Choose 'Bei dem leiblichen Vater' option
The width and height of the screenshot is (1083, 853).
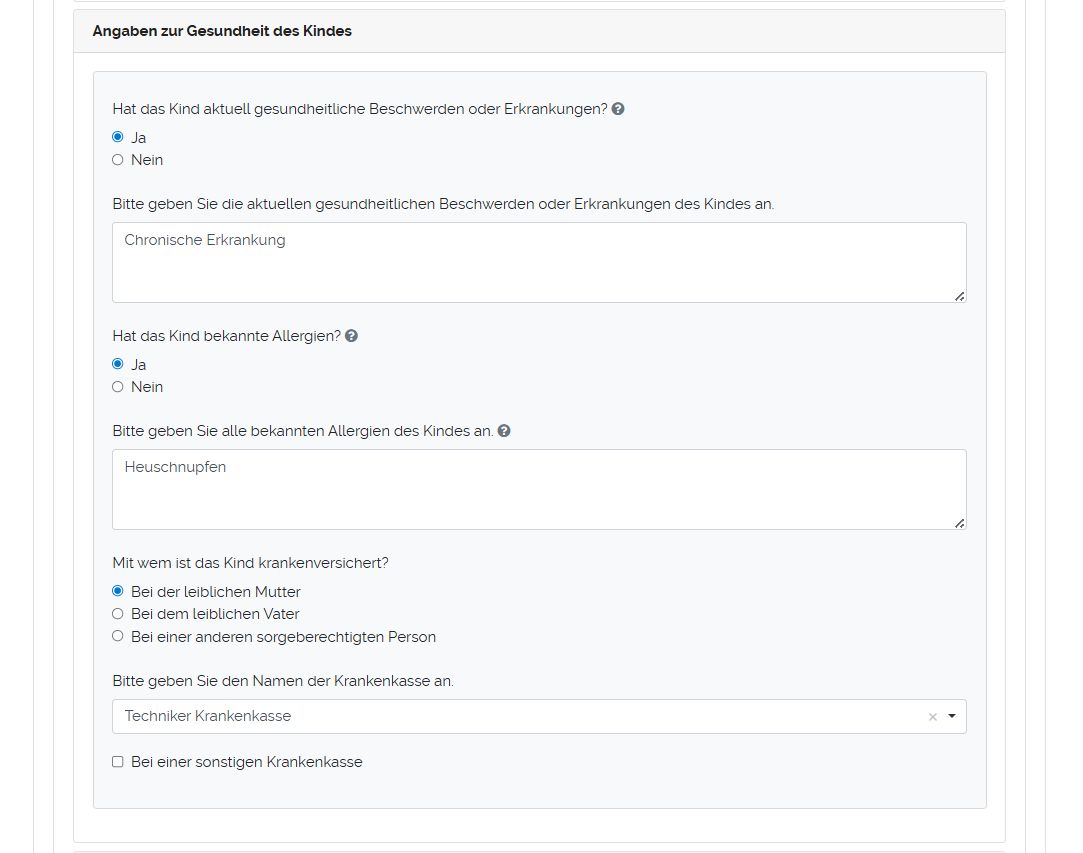[x=118, y=614]
